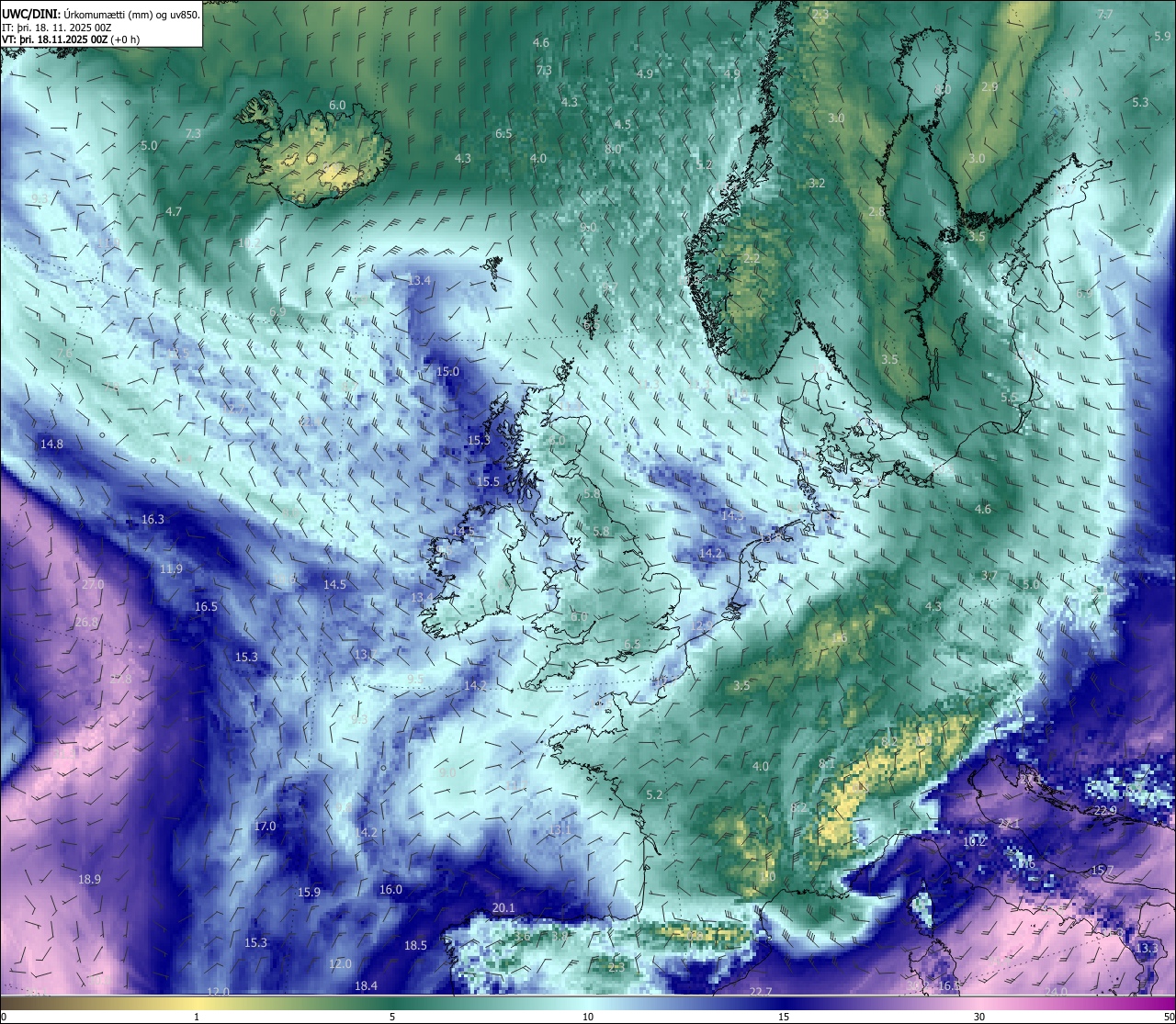Click the 16.0 value on the map
The image size is (1176, 1024).
click(390, 889)
